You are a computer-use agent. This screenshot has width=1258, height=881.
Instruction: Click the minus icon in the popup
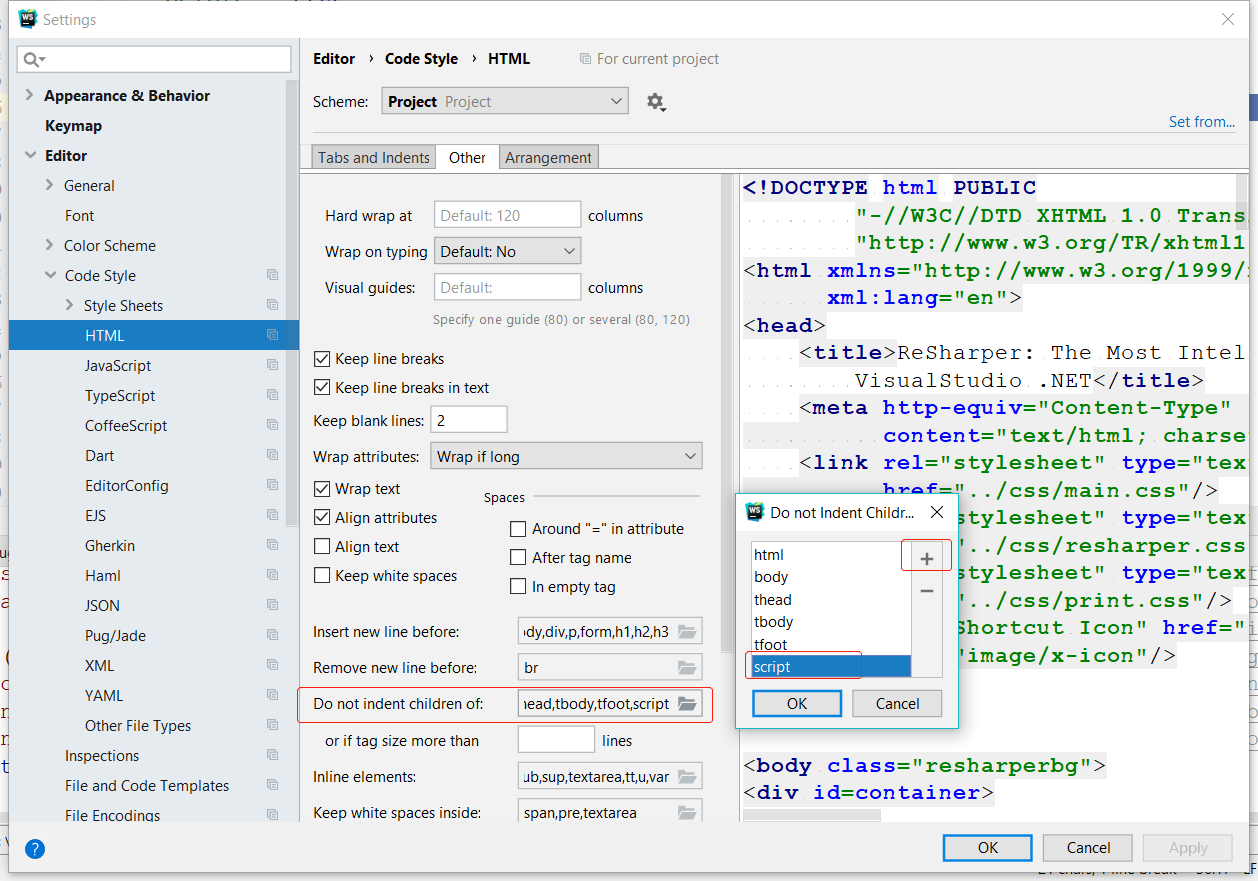[926, 591]
